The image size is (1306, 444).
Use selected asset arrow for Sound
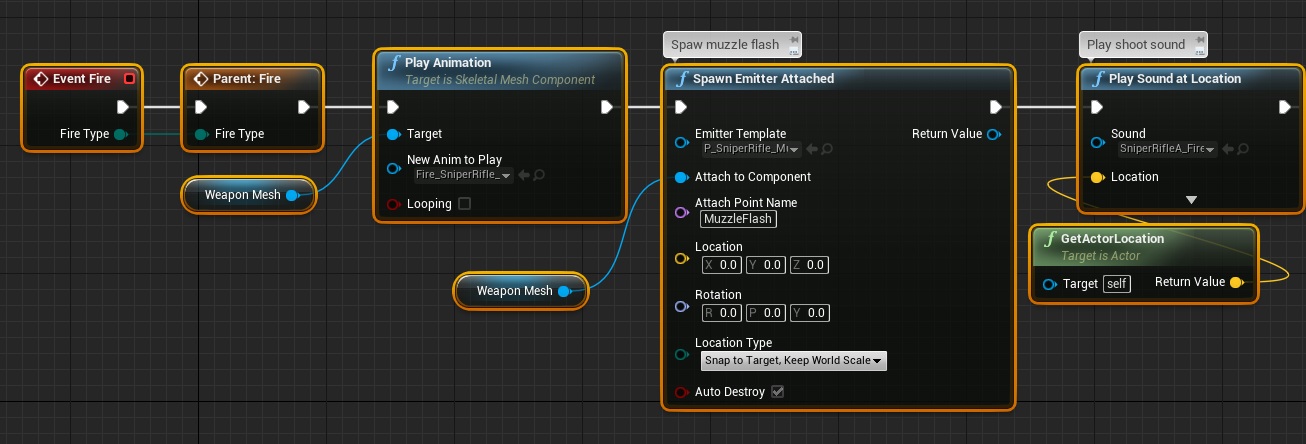pos(1227,149)
